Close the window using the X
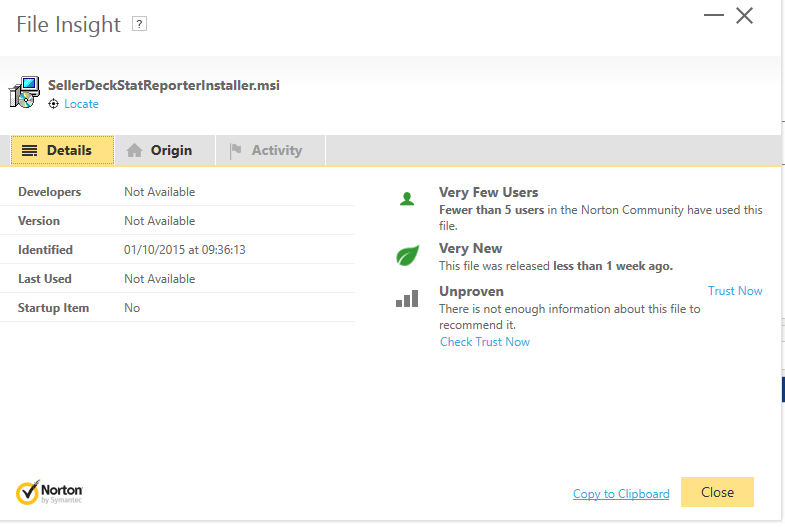Viewport: 785px width, 527px height. pos(744,16)
